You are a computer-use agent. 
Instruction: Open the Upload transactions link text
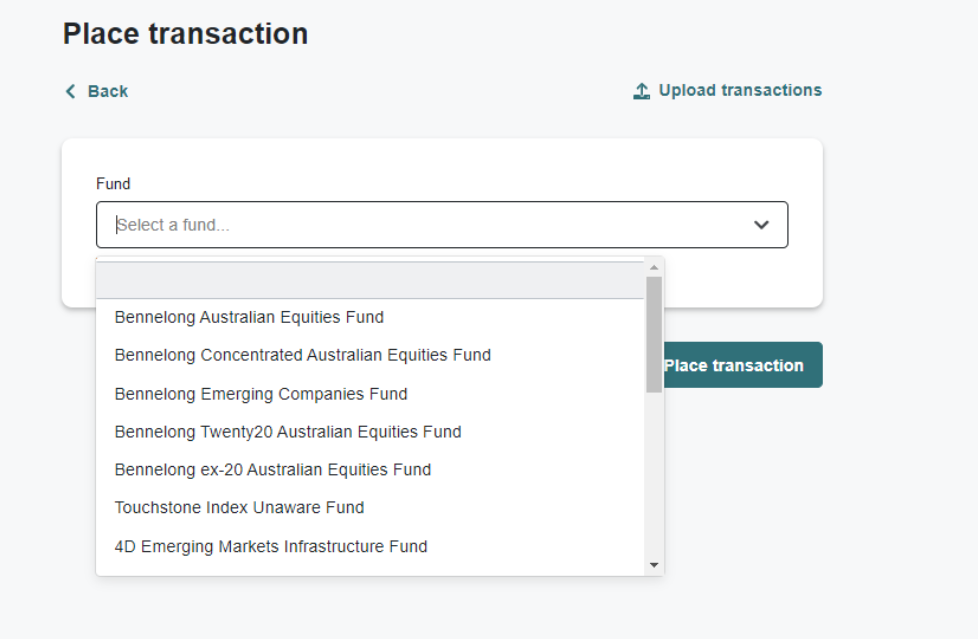coord(740,91)
